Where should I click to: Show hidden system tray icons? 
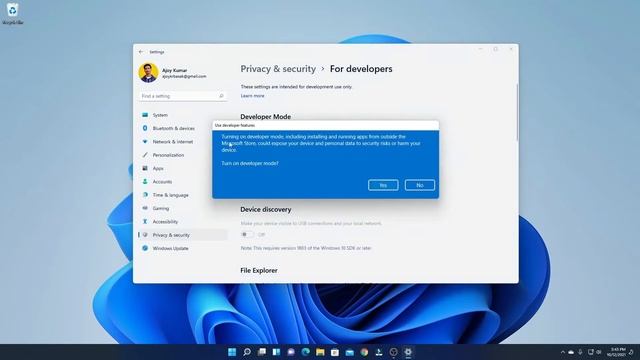[x=563, y=352]
